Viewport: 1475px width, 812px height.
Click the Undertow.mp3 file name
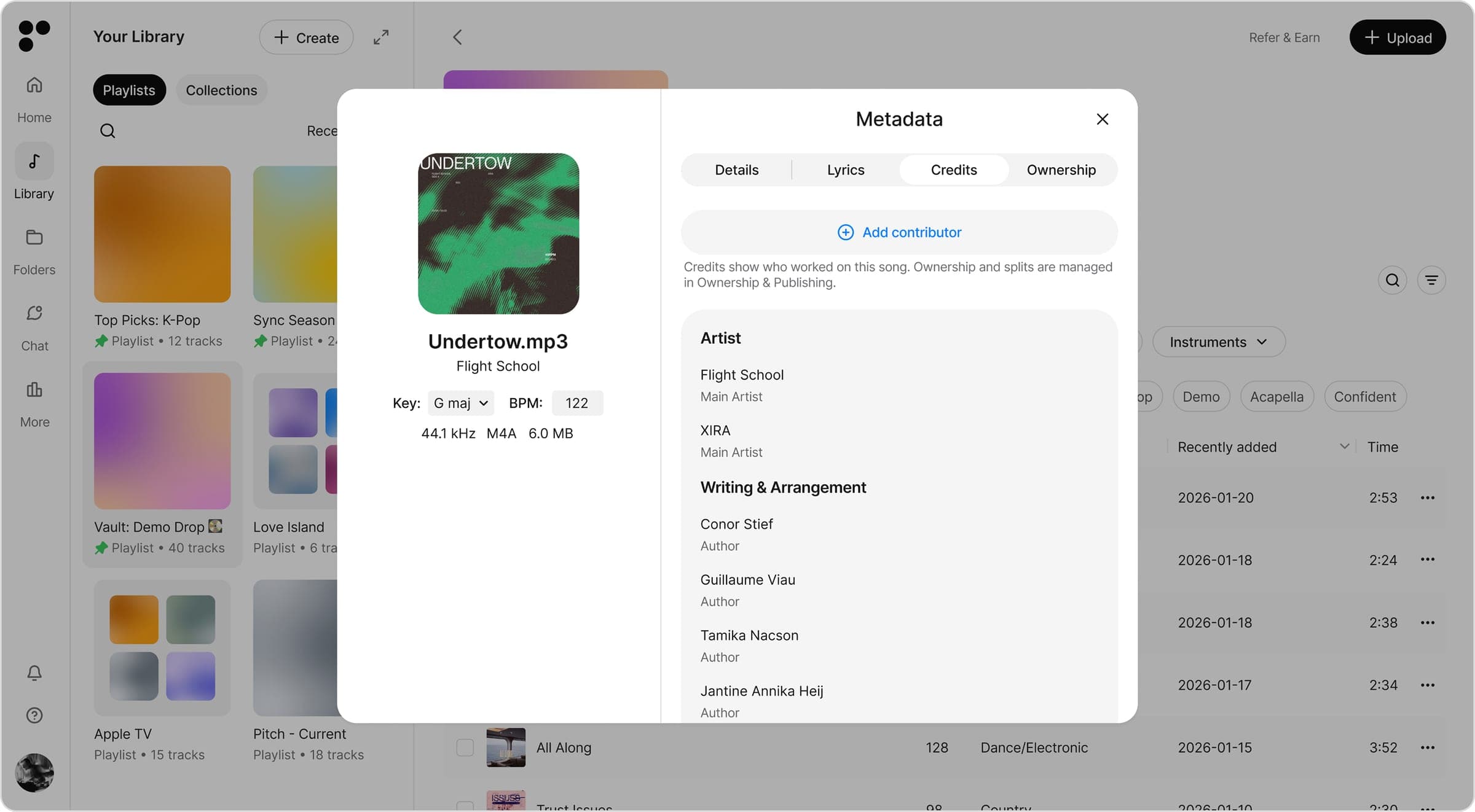click(x=498, y=342)
